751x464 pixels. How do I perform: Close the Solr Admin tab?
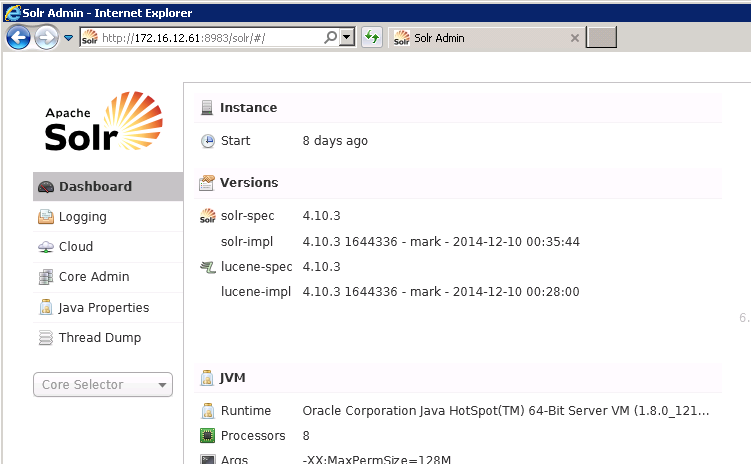coord(574,38)
